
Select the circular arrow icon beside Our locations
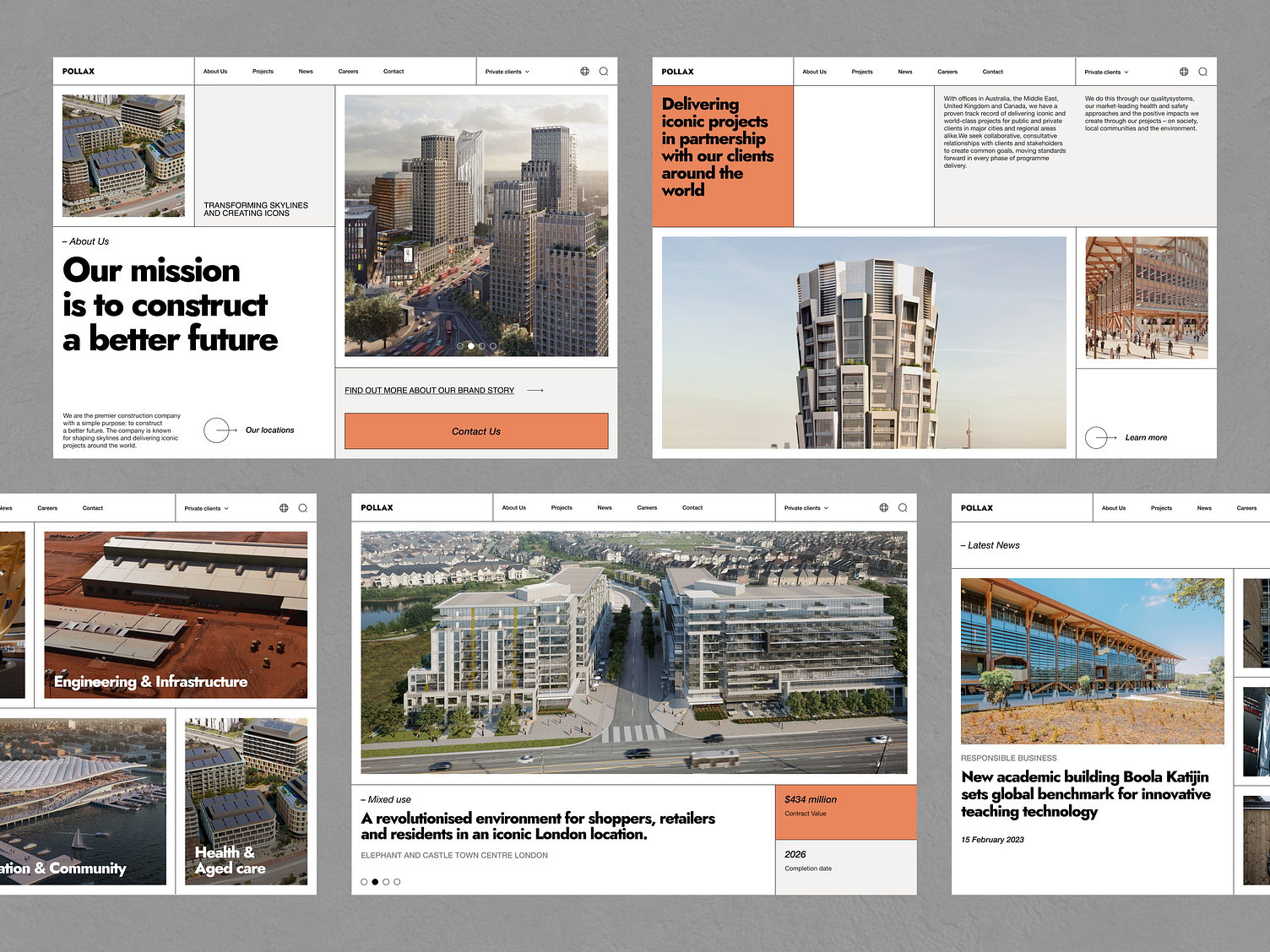pyautogui.click(x=219, y=430)
